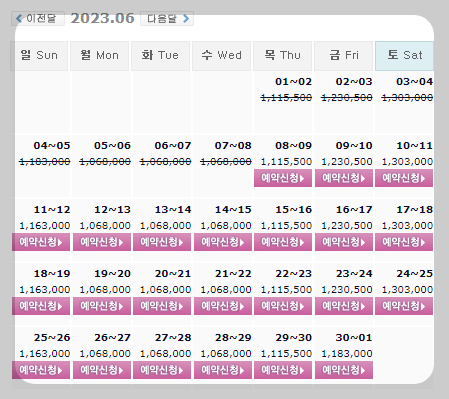Book the 18~19 date via 예약신청
449x399 pixels.
pos(41,306)
